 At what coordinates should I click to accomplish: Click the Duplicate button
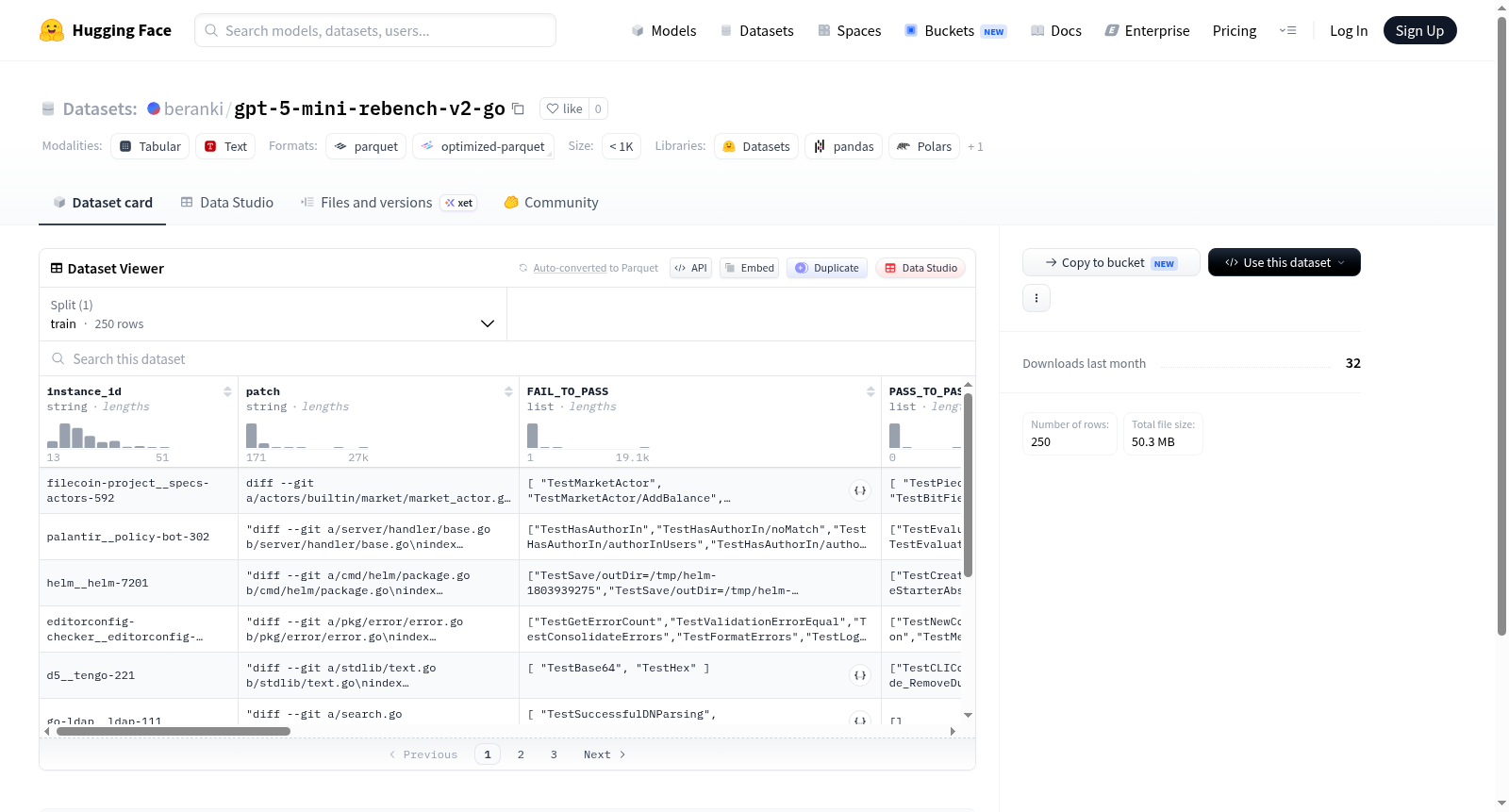(827, 268)
